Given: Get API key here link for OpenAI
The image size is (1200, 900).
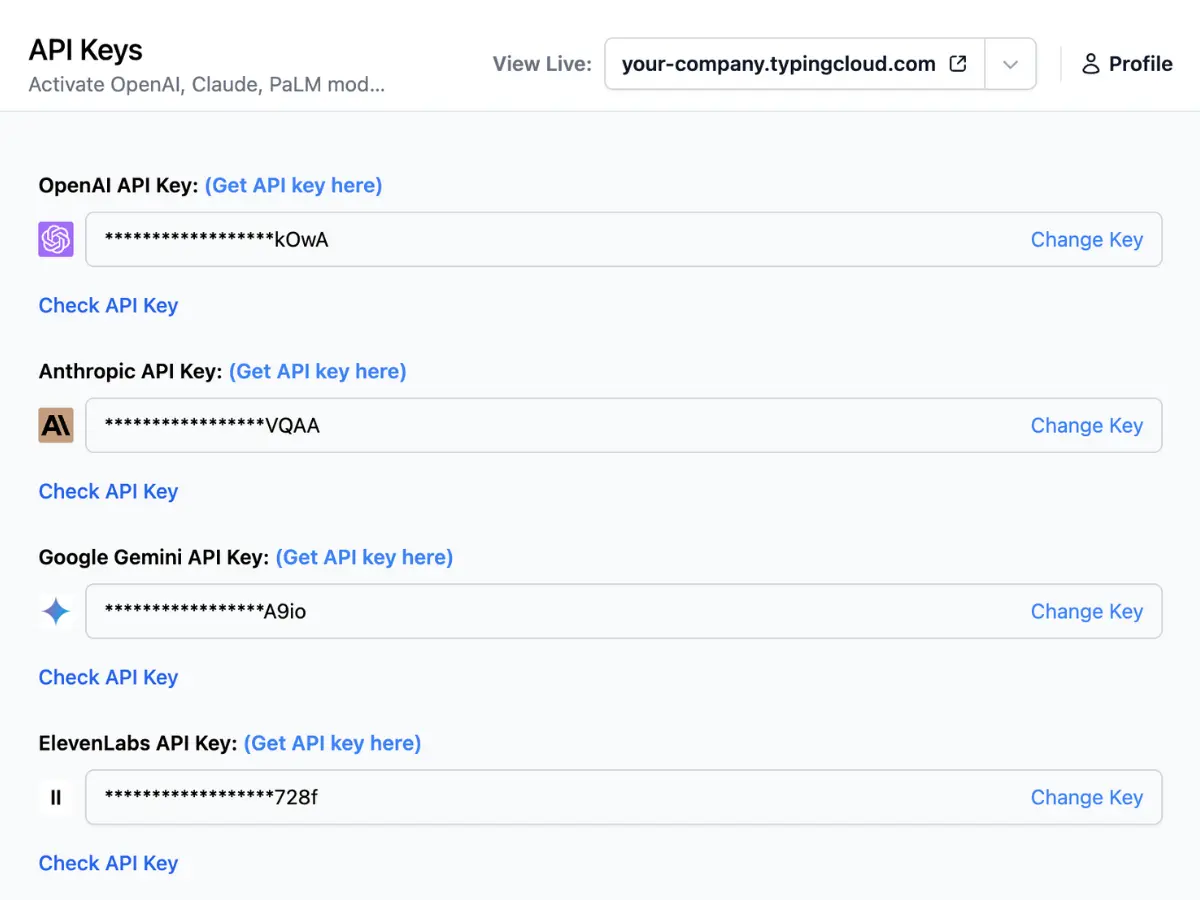Looking at the screenshot, I should [x=293, y=185].
